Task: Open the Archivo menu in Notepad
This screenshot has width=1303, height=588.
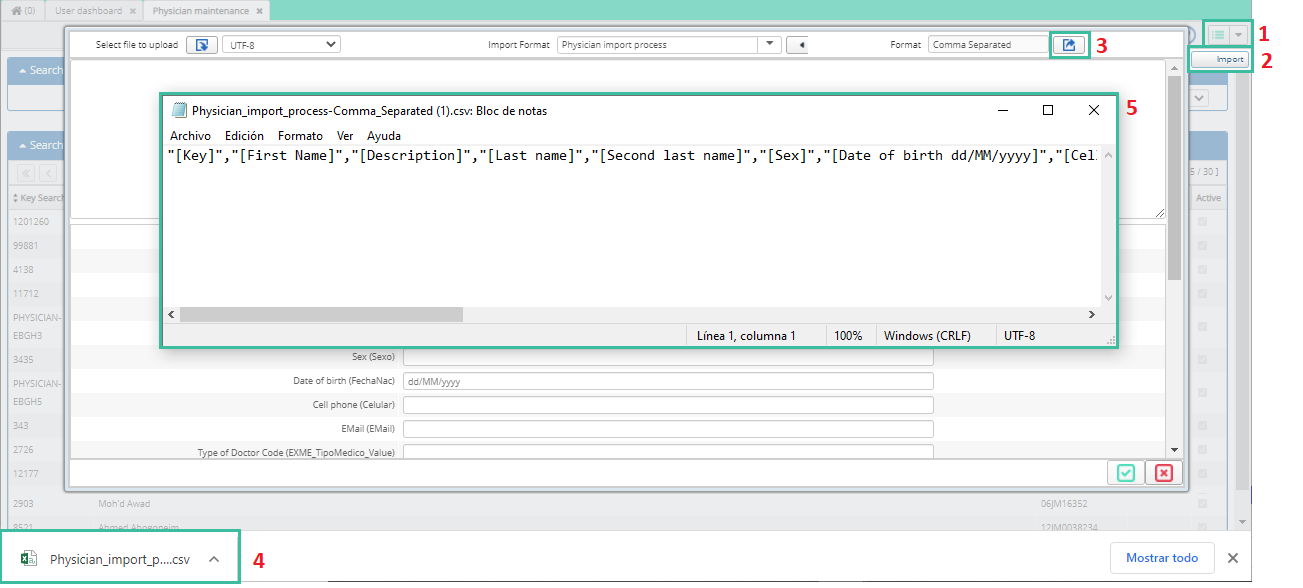Action: point(190,136)
